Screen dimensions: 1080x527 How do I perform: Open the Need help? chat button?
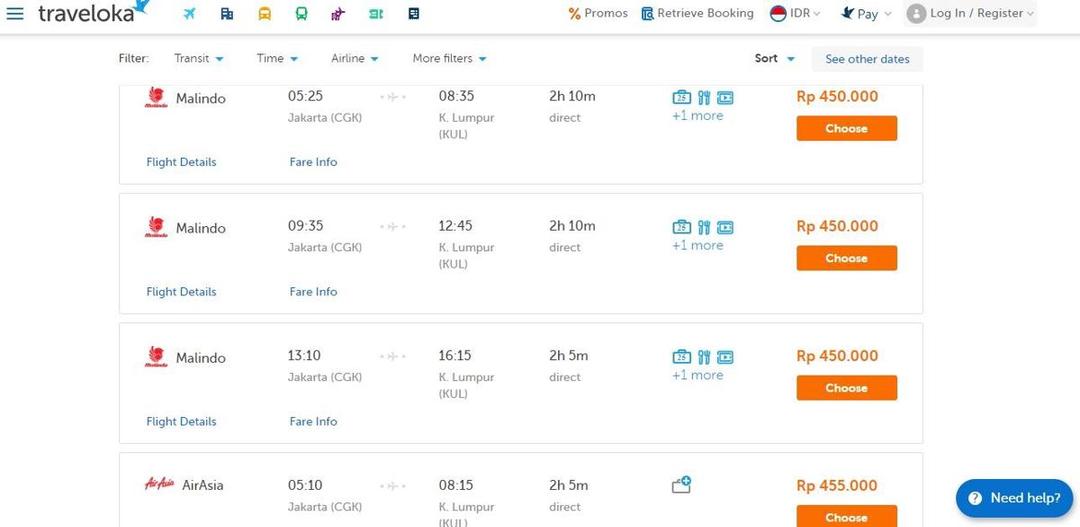(x=1015, y=498)
